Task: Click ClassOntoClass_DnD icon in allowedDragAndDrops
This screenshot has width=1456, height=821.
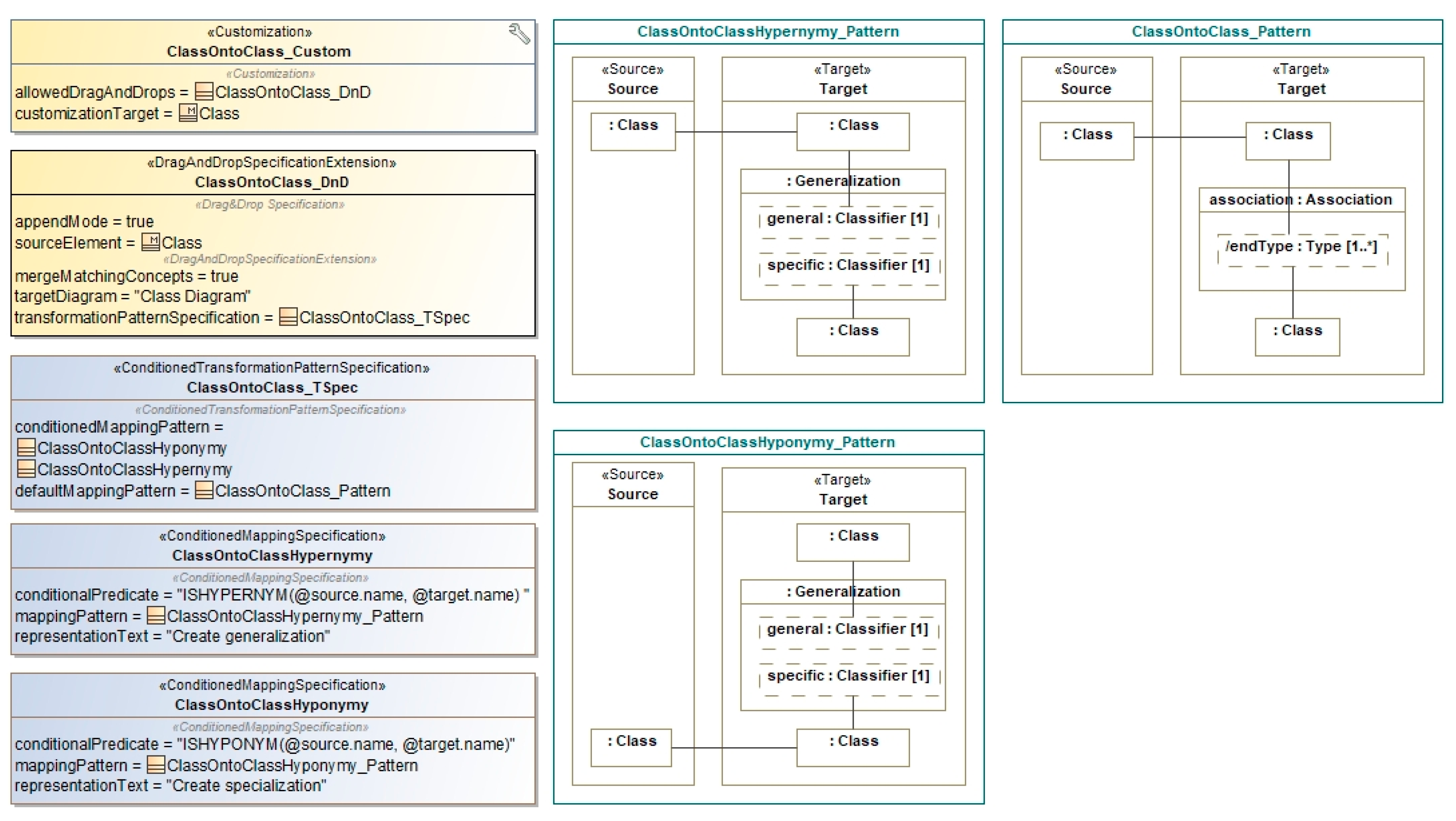Action: point(204,92)
